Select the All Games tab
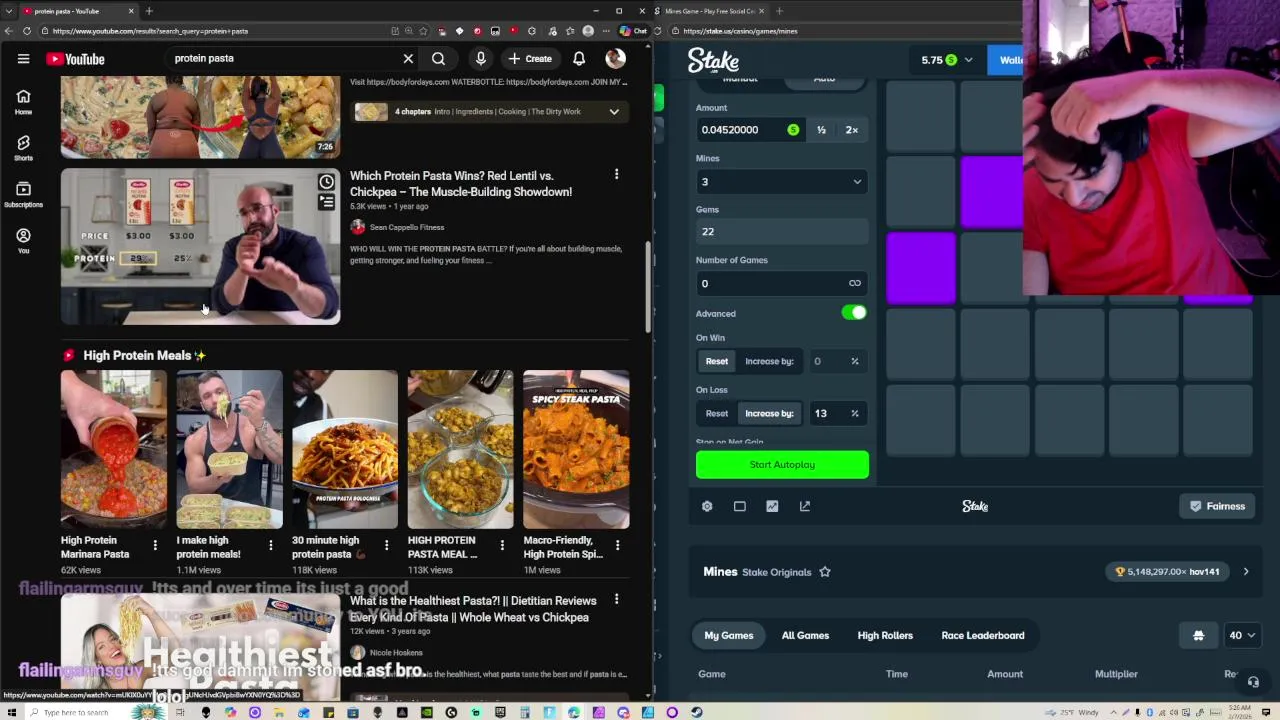The width and height of the screenshot is (1280, 720). [805, 635]
